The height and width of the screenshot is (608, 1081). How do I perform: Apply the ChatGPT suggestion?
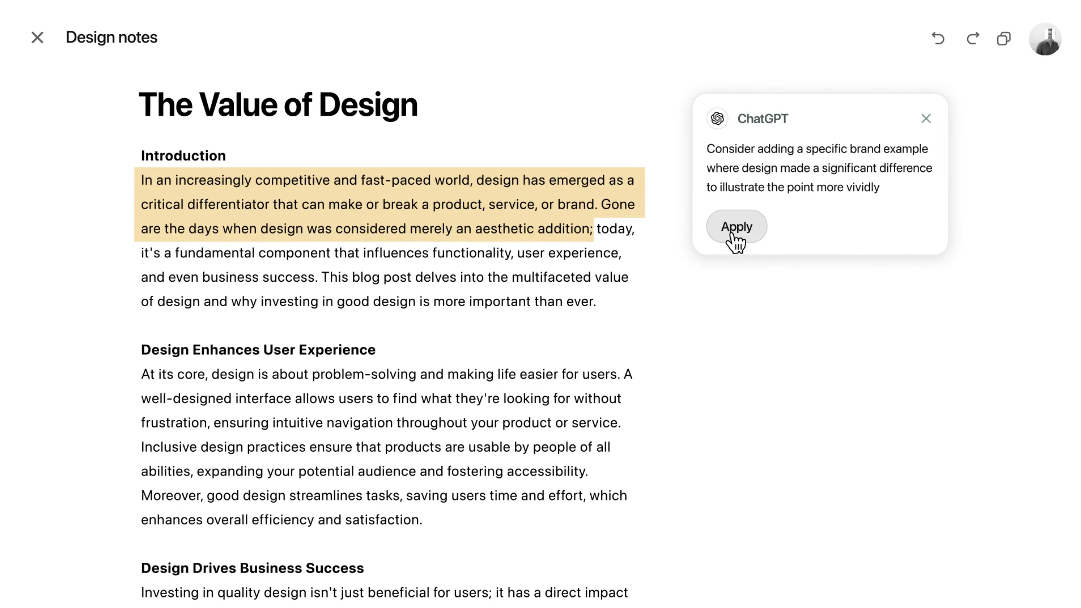coord(736,227)
